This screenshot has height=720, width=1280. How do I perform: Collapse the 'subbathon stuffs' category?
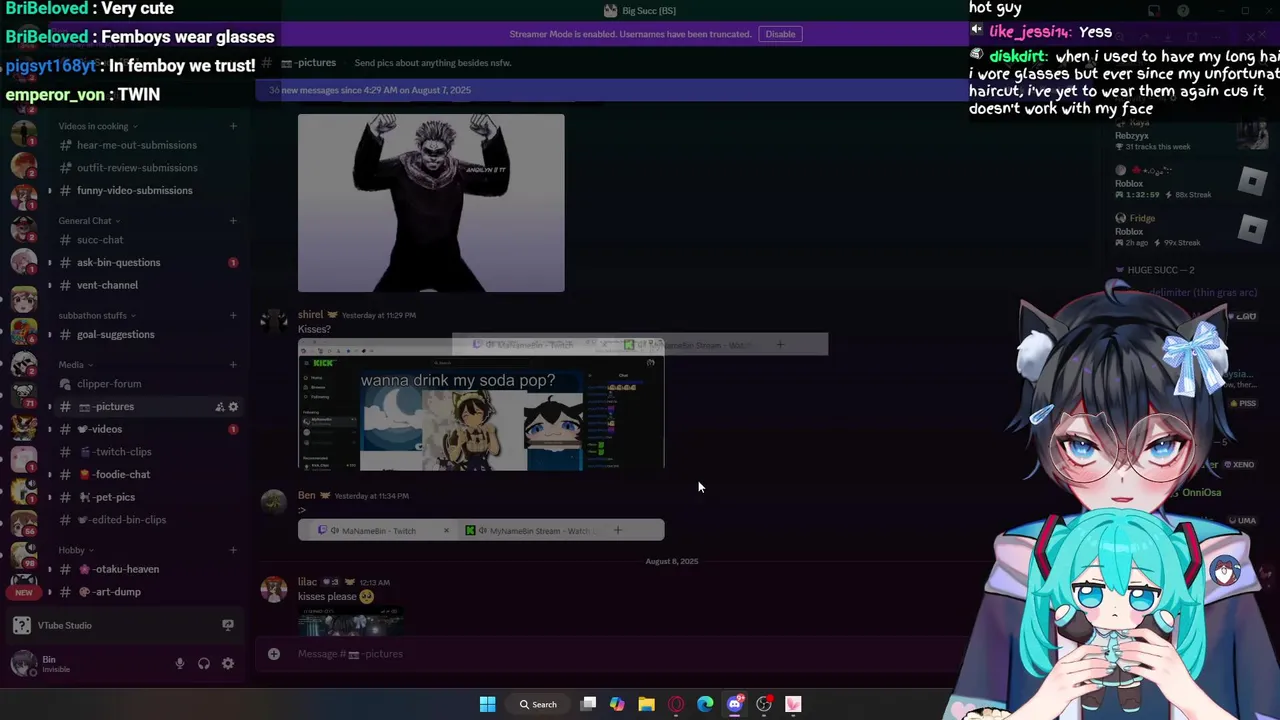coord(96,315)
